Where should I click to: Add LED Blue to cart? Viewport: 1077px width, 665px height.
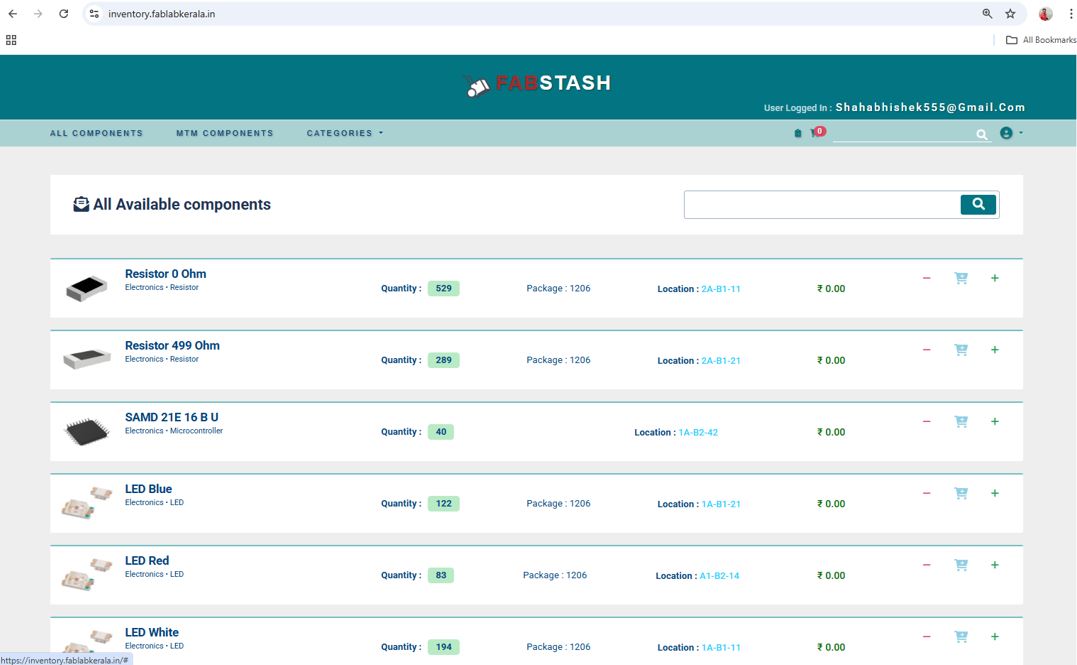click(961, 493)
